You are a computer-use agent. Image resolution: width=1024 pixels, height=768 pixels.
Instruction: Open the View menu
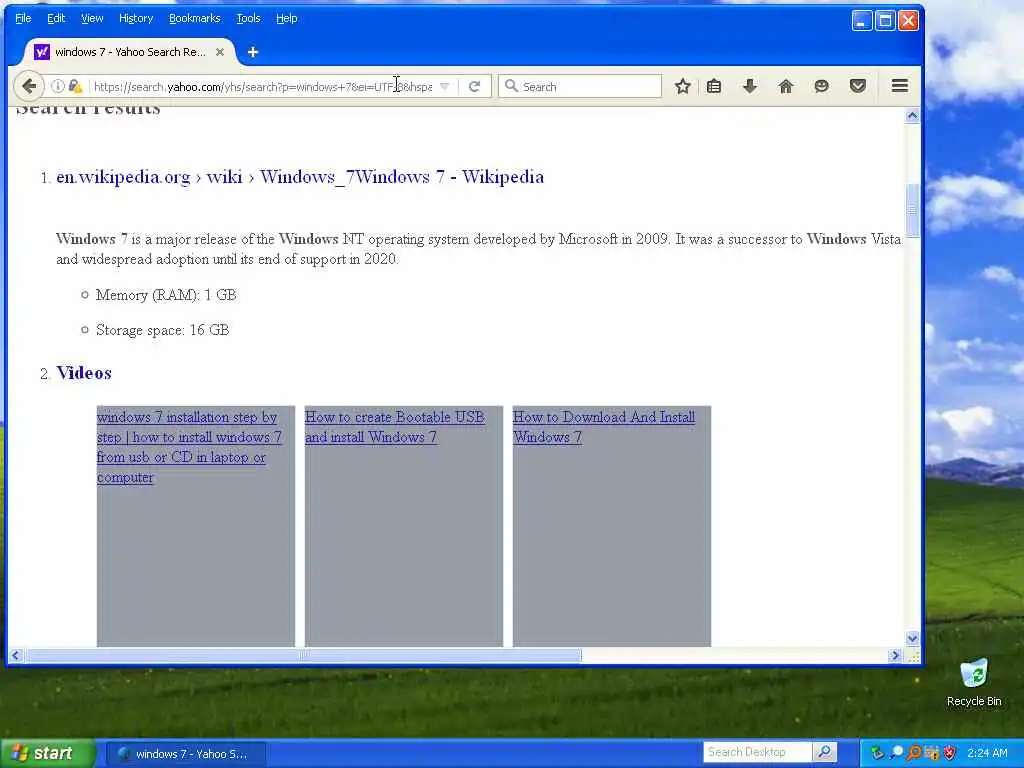coord(92,18)
